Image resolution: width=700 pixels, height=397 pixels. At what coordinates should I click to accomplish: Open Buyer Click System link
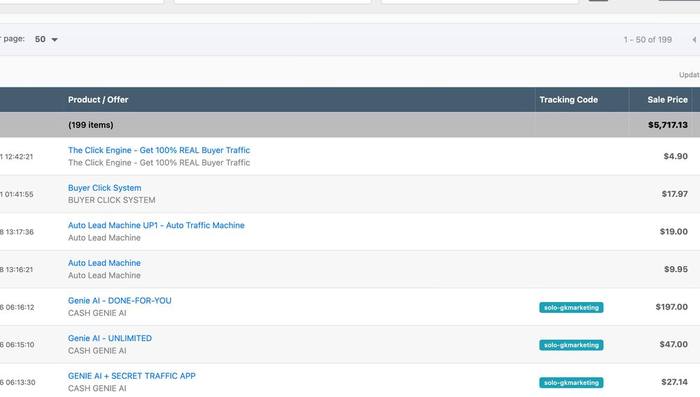[x=104, y=188]
